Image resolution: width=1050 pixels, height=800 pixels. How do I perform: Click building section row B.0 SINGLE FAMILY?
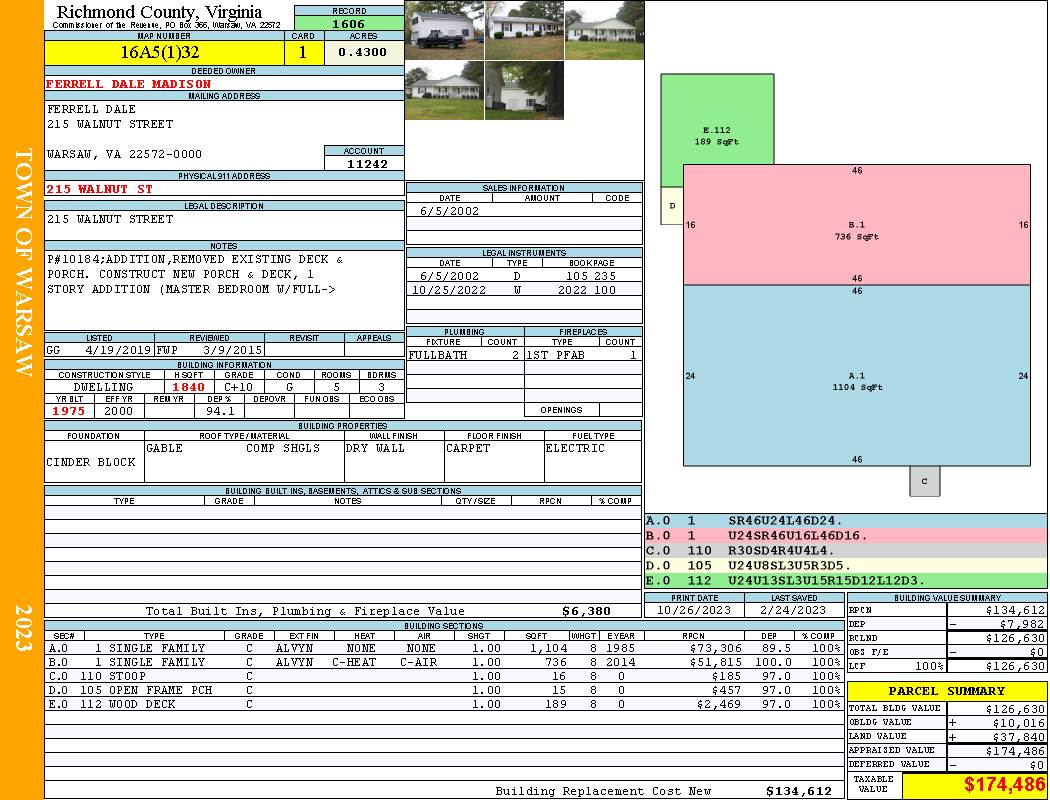point(445,662)
